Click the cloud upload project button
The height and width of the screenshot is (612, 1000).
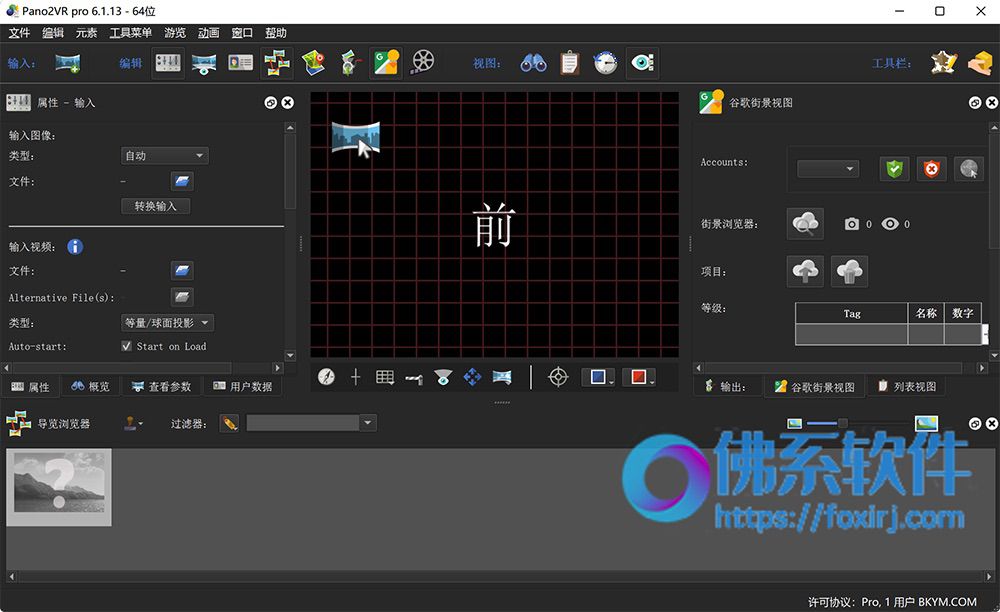click(x=805, y=272)
